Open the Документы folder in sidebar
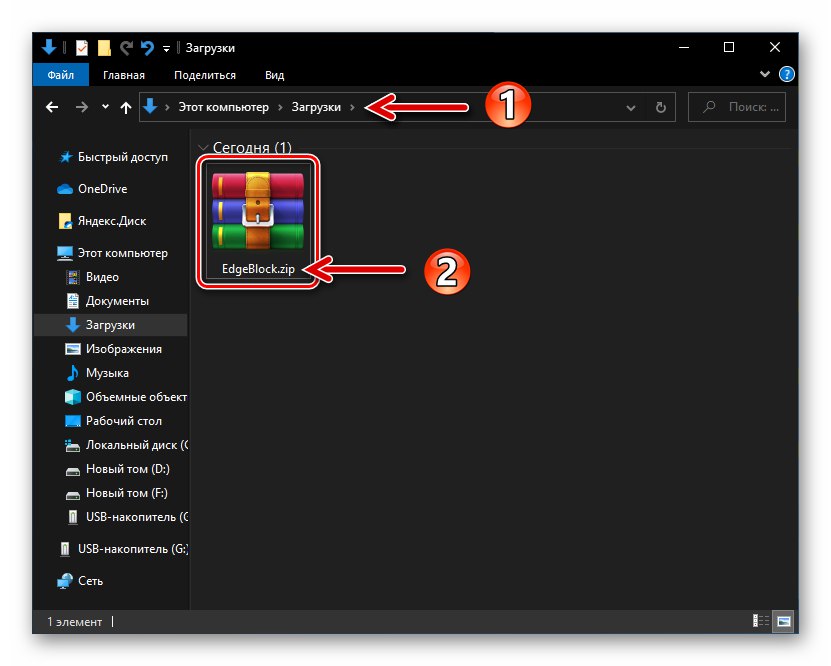The image size is (831, 666). 107,301
